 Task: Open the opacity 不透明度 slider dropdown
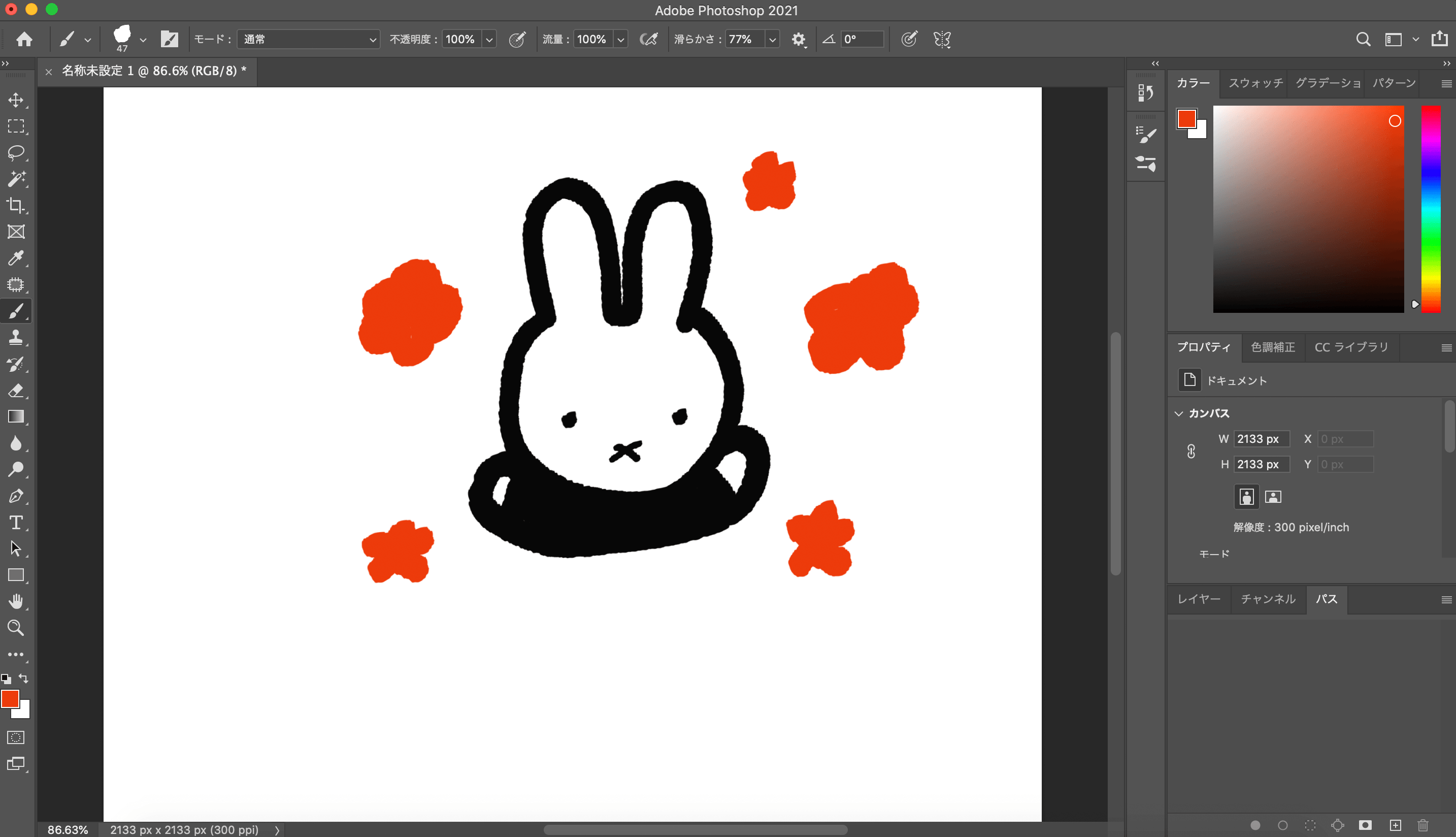489,39
